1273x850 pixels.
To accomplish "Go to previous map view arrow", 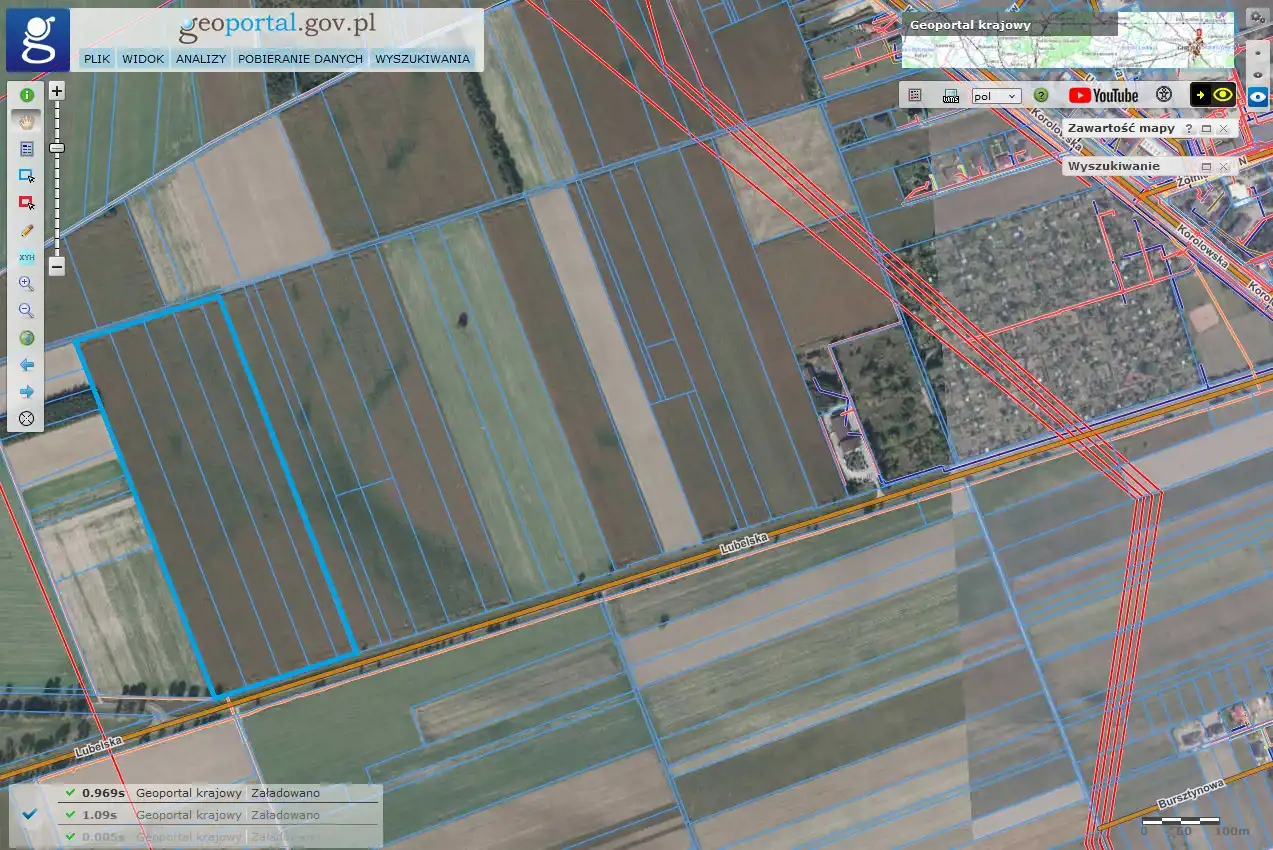I will (x=27, y=365).
